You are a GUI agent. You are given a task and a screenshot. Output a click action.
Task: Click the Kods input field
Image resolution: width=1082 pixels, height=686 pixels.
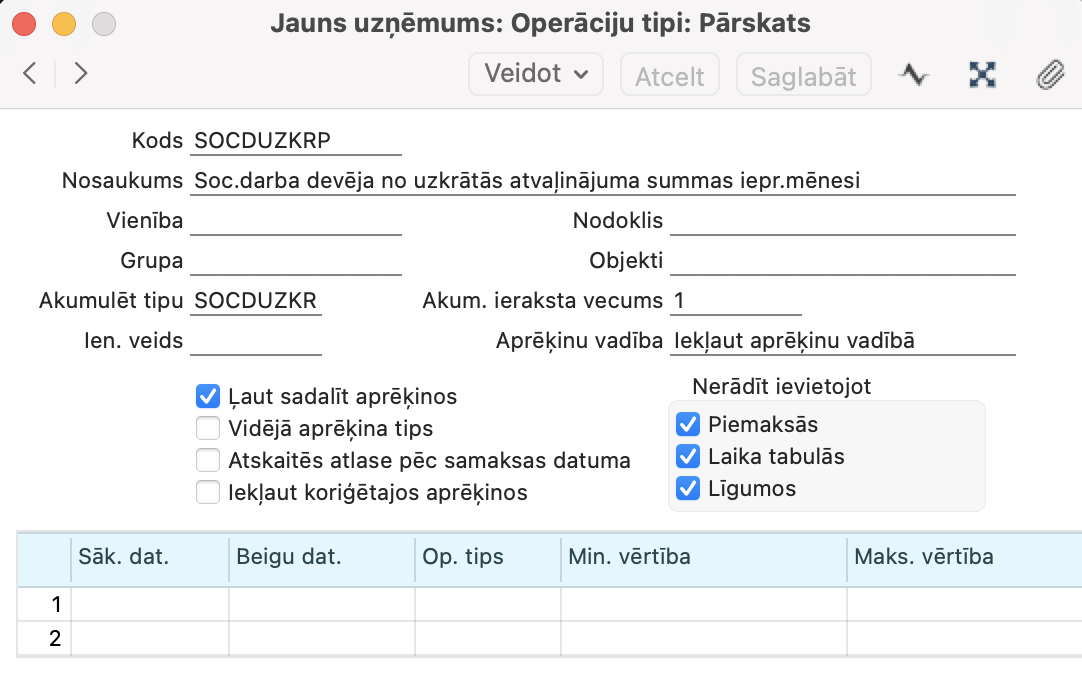[295, 141]
